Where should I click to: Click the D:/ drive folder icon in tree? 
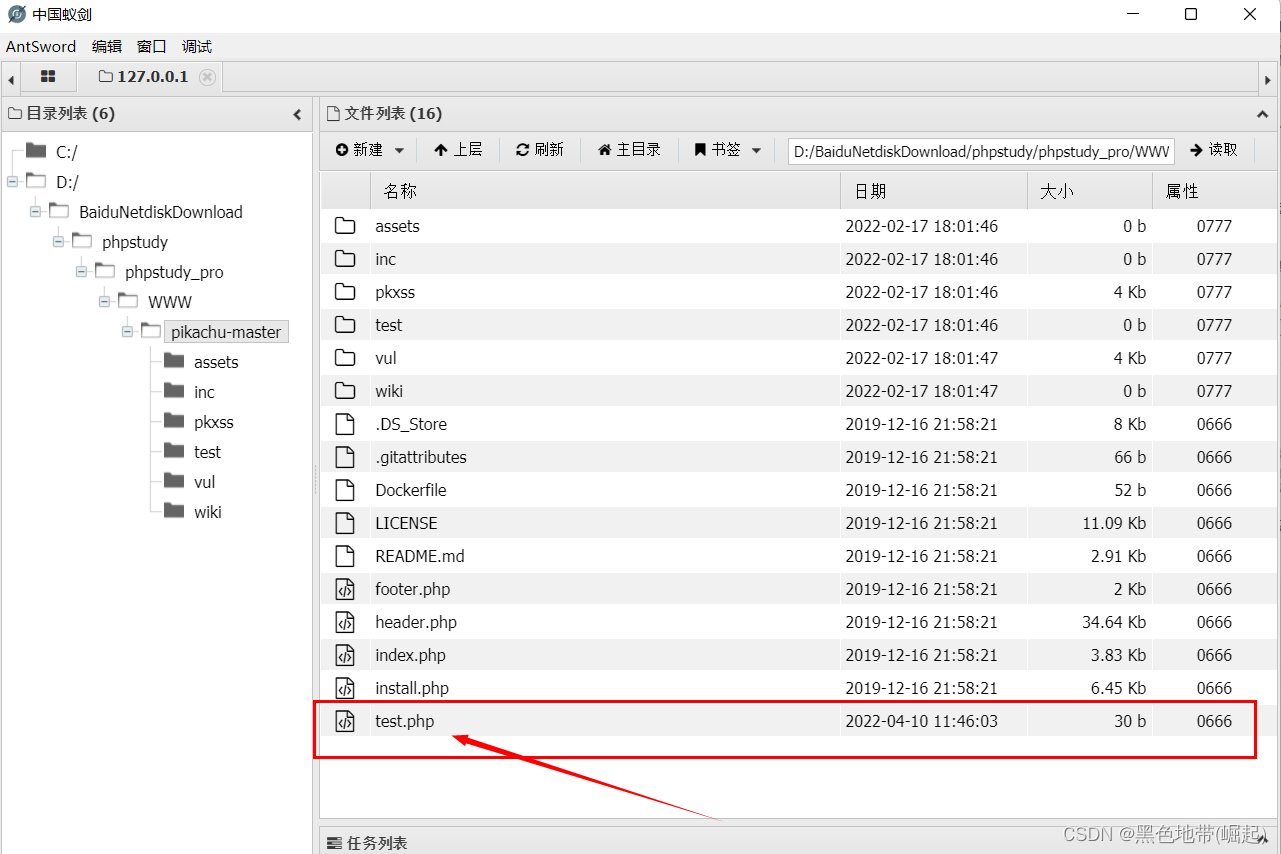tap(36, 181)
